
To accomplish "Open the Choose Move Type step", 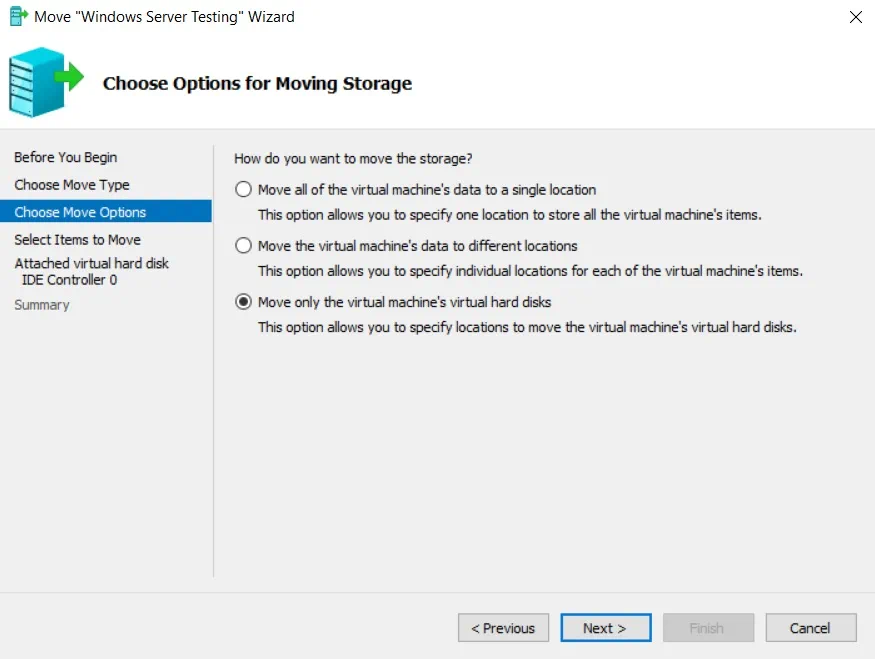I will click(72, 185).
